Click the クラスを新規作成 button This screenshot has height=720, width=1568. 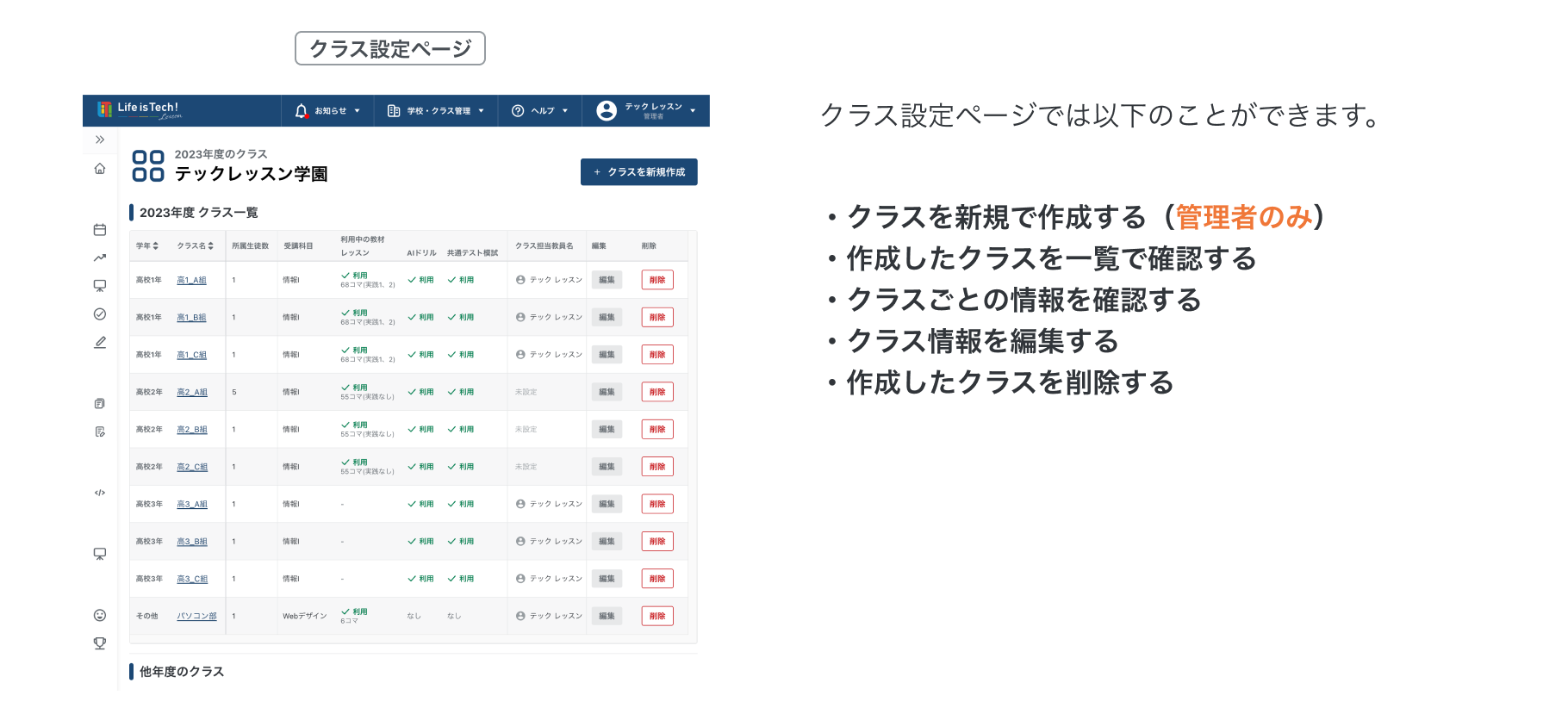coord(639,172)
